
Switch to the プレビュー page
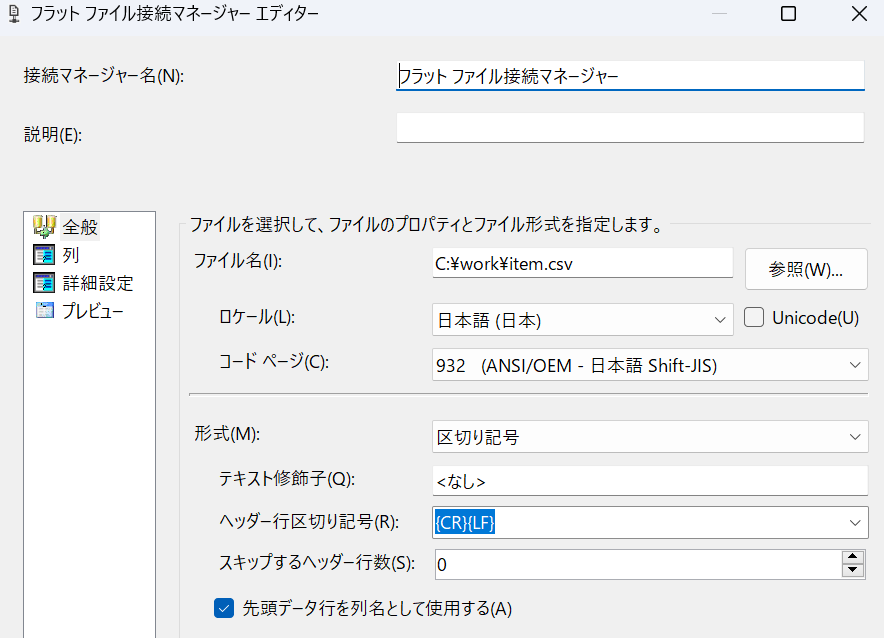coord(92,311)
